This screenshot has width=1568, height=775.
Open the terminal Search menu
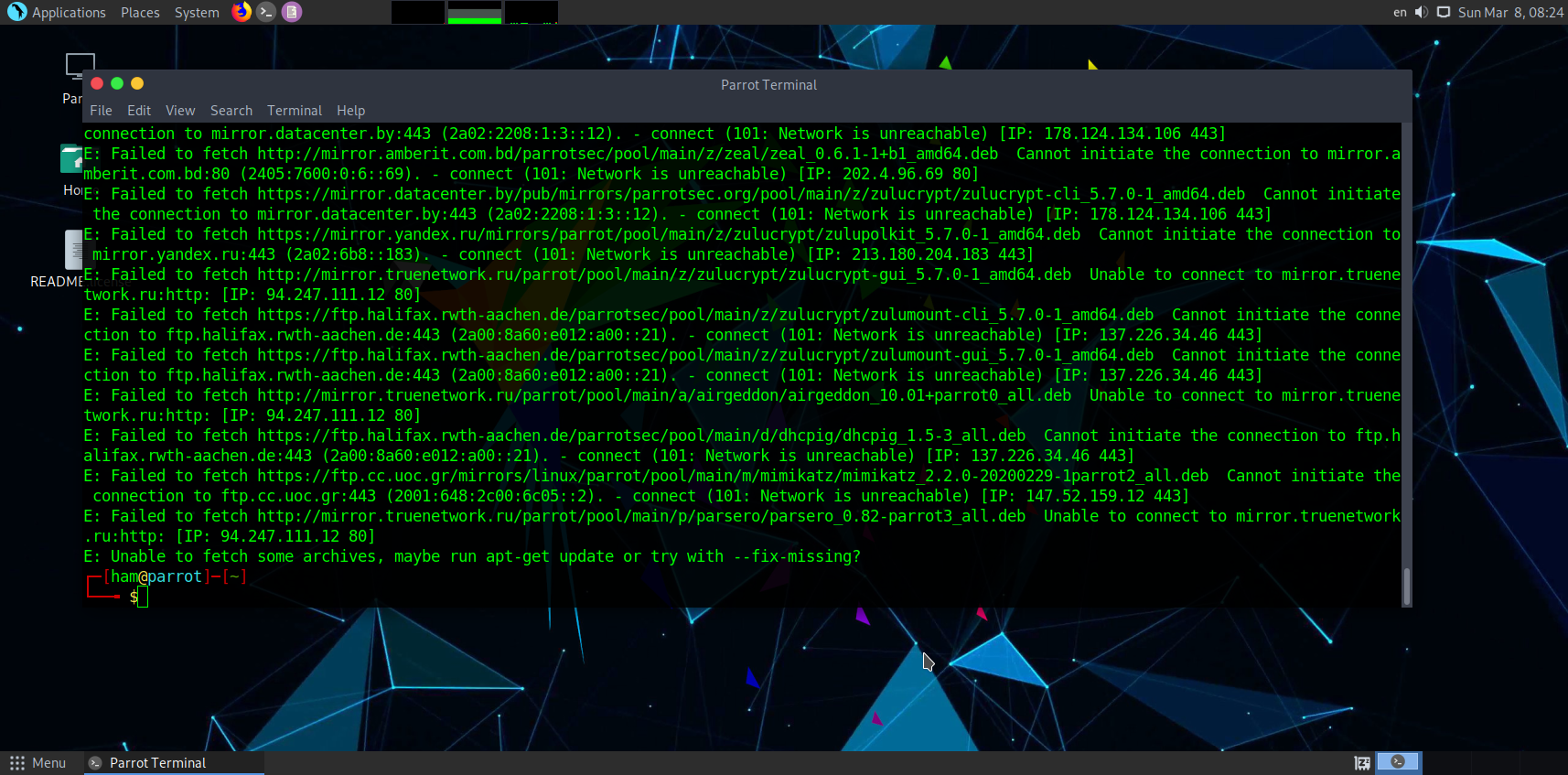tap(231, 111)
